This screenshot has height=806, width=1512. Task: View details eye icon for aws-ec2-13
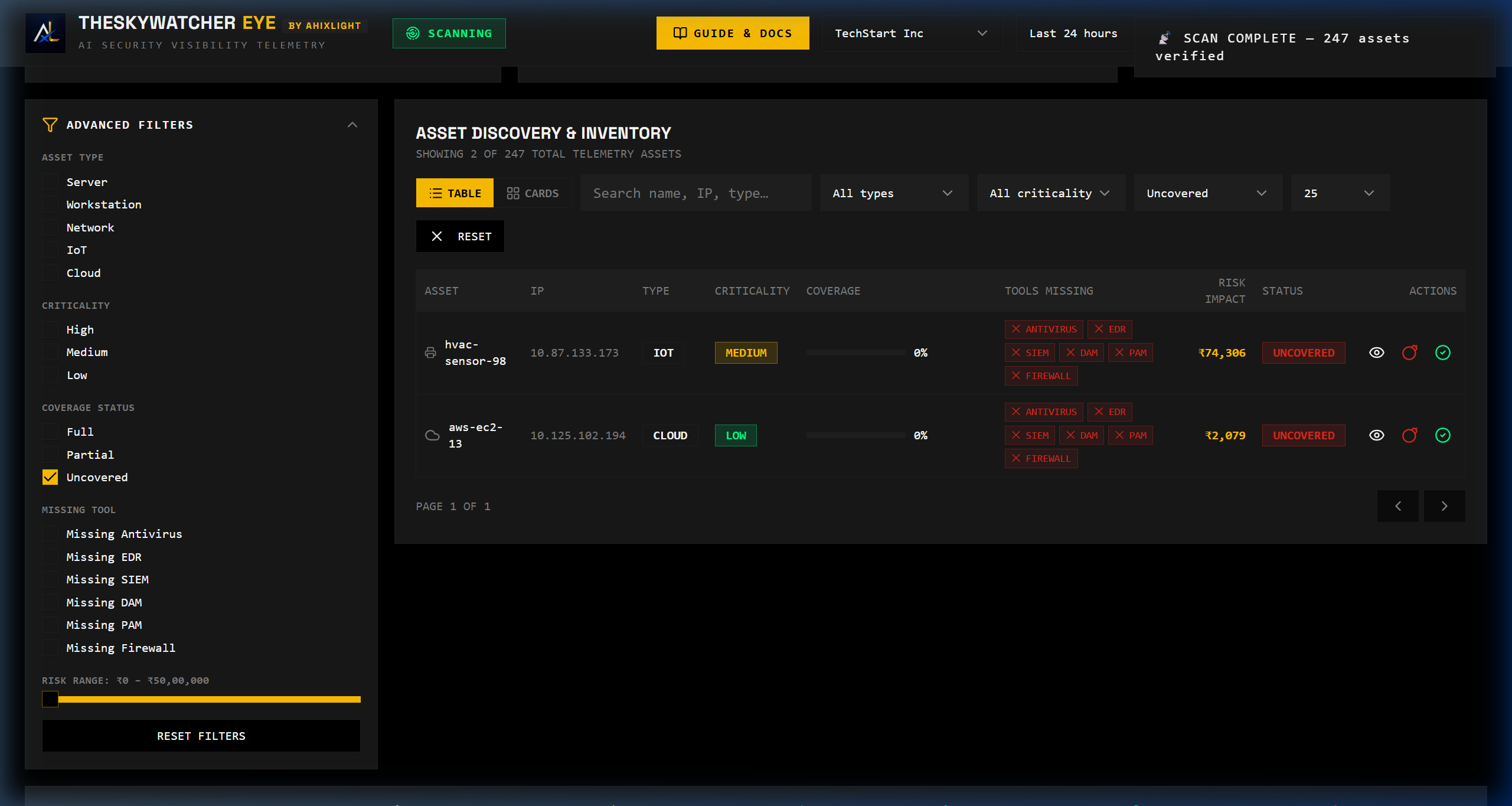(x=1377, y=435)
